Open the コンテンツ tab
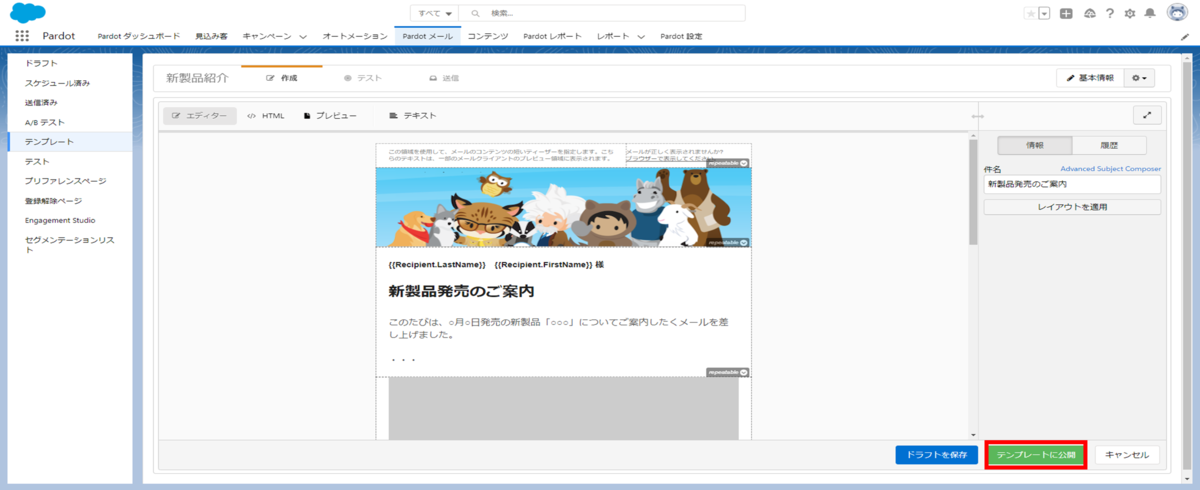Image resolution: width=1200 pixels, height=490 pixels. tap(488, 36)
